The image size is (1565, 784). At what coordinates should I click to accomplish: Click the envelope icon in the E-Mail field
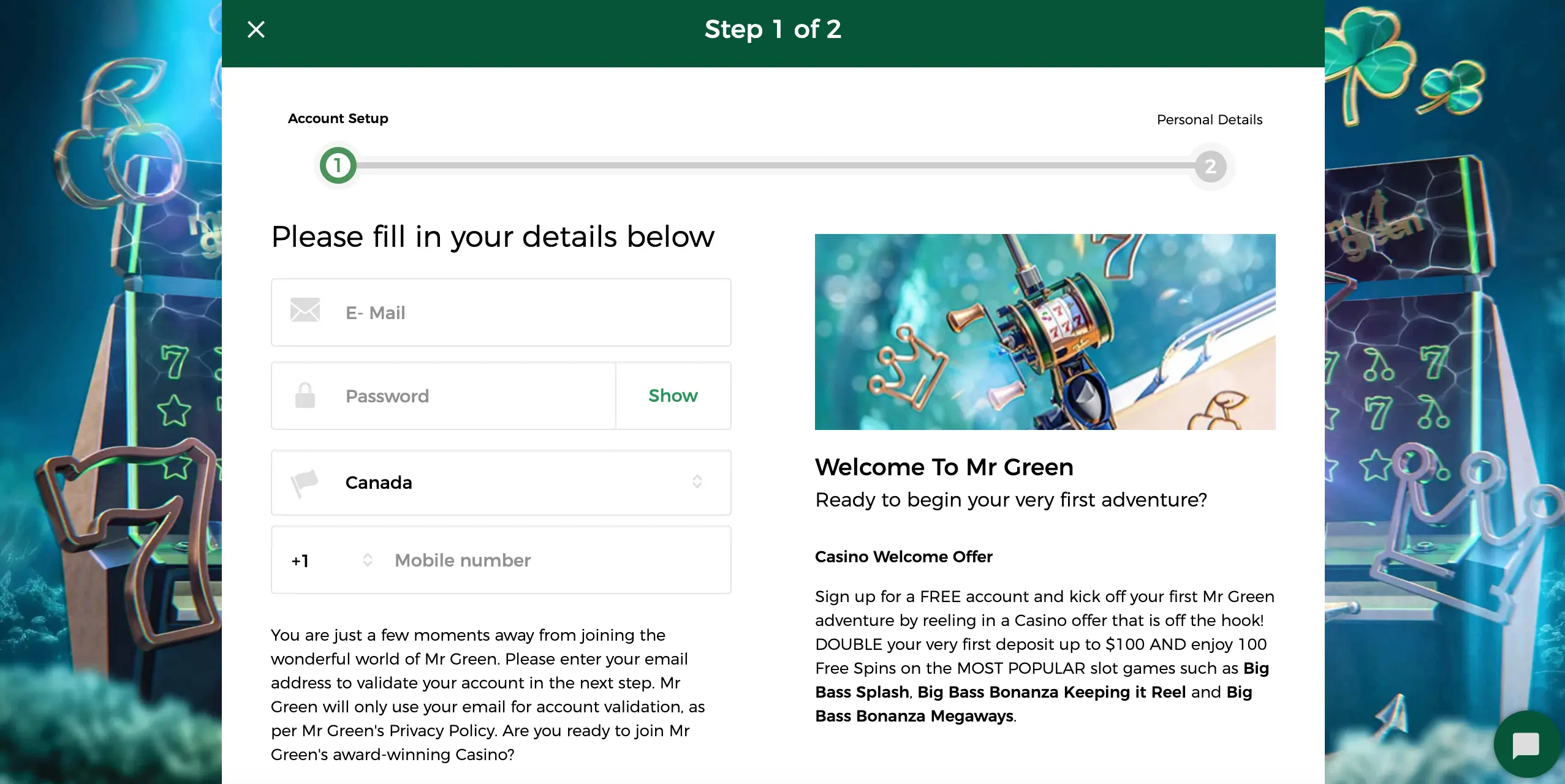[x=305, y=310]
